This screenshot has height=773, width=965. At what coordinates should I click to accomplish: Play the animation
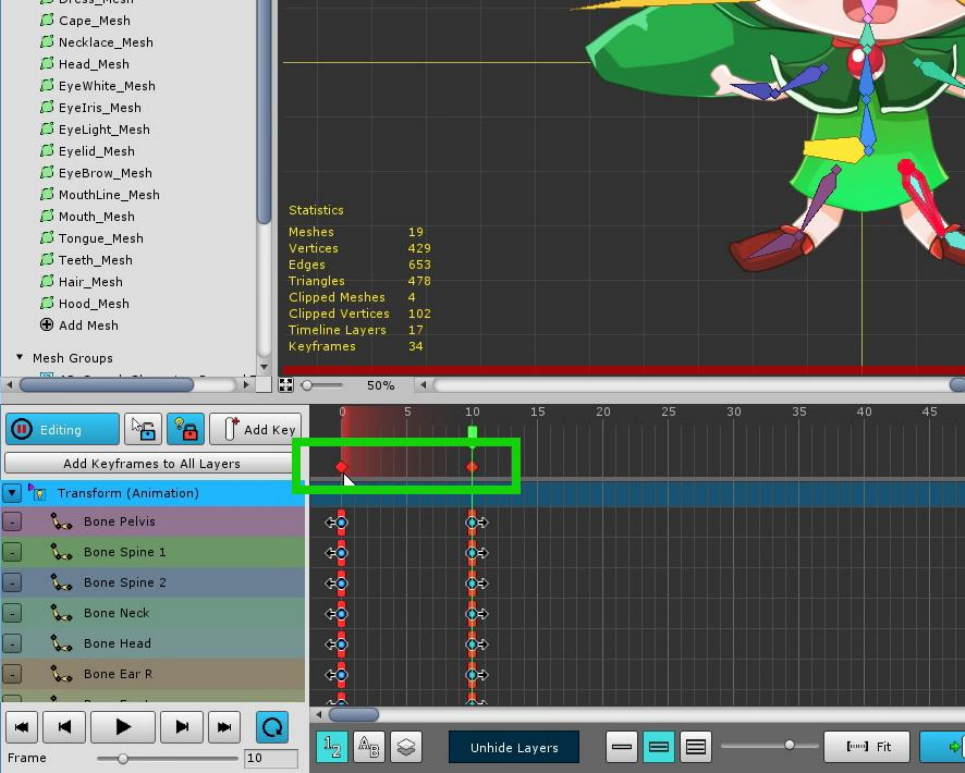123,727
